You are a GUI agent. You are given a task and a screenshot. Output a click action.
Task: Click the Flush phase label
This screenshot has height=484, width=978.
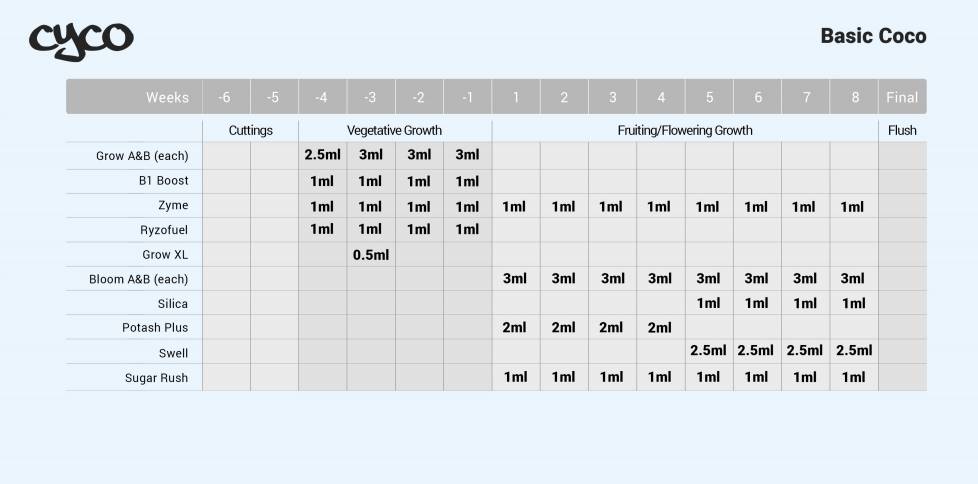tap(903, 130)
